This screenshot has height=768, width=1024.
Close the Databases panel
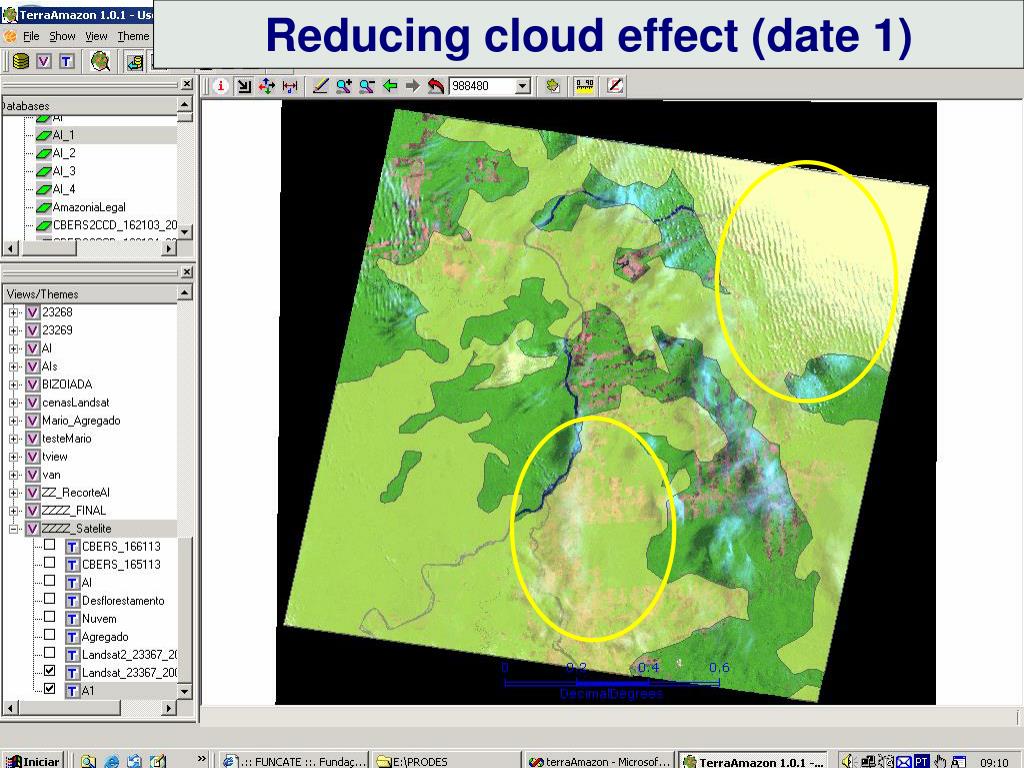click(x=187, y=84)
